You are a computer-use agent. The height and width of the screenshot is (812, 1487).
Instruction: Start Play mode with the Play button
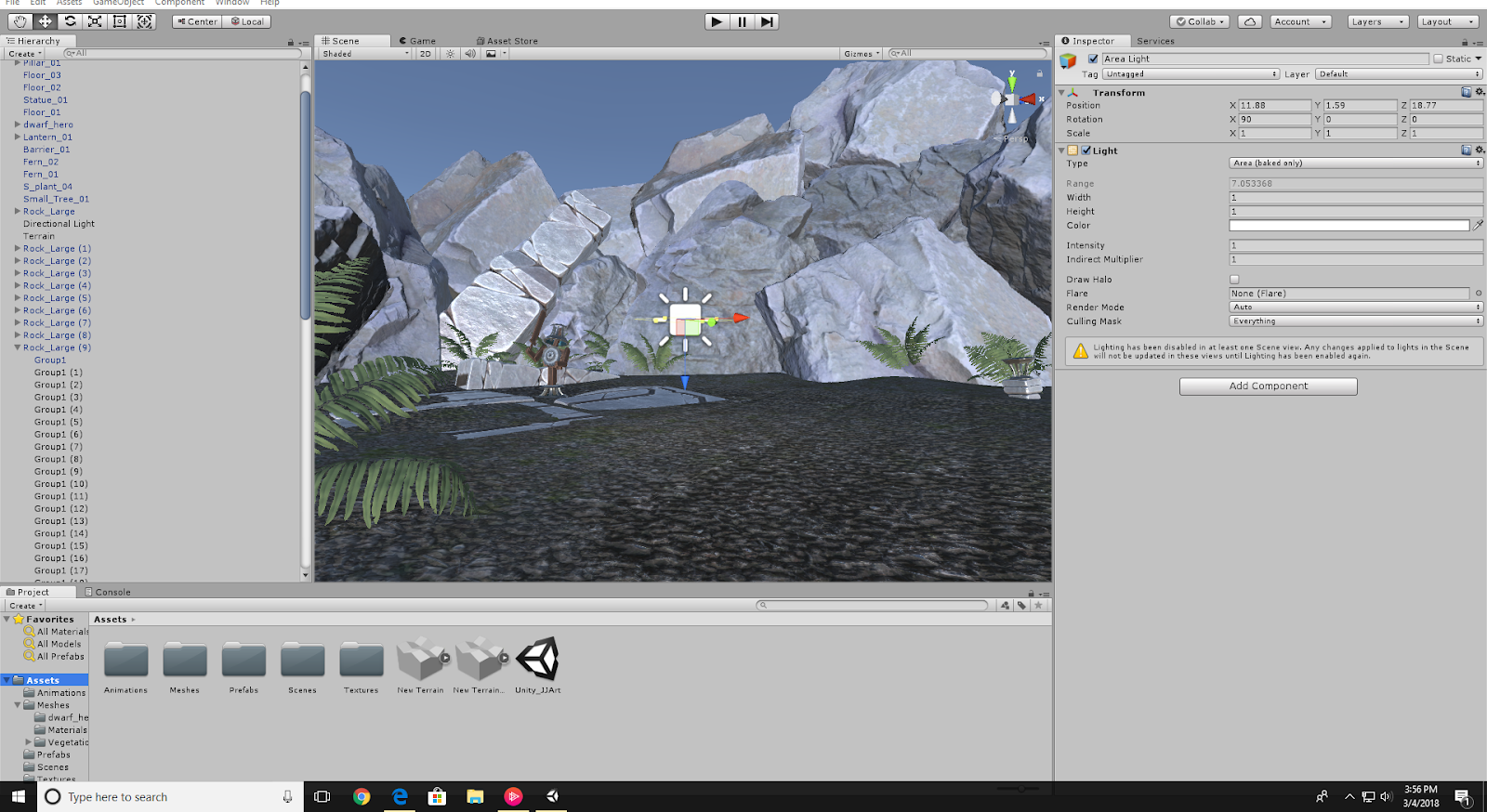(x=717, y=21)
